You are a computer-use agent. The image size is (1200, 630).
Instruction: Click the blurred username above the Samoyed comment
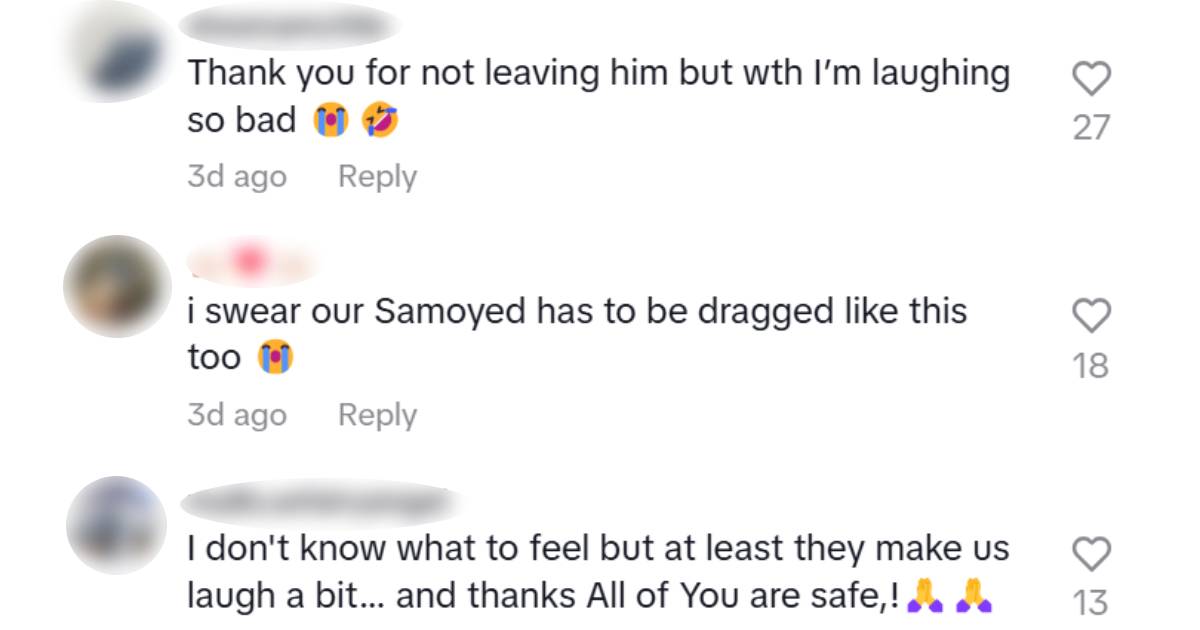coord(255,262)
